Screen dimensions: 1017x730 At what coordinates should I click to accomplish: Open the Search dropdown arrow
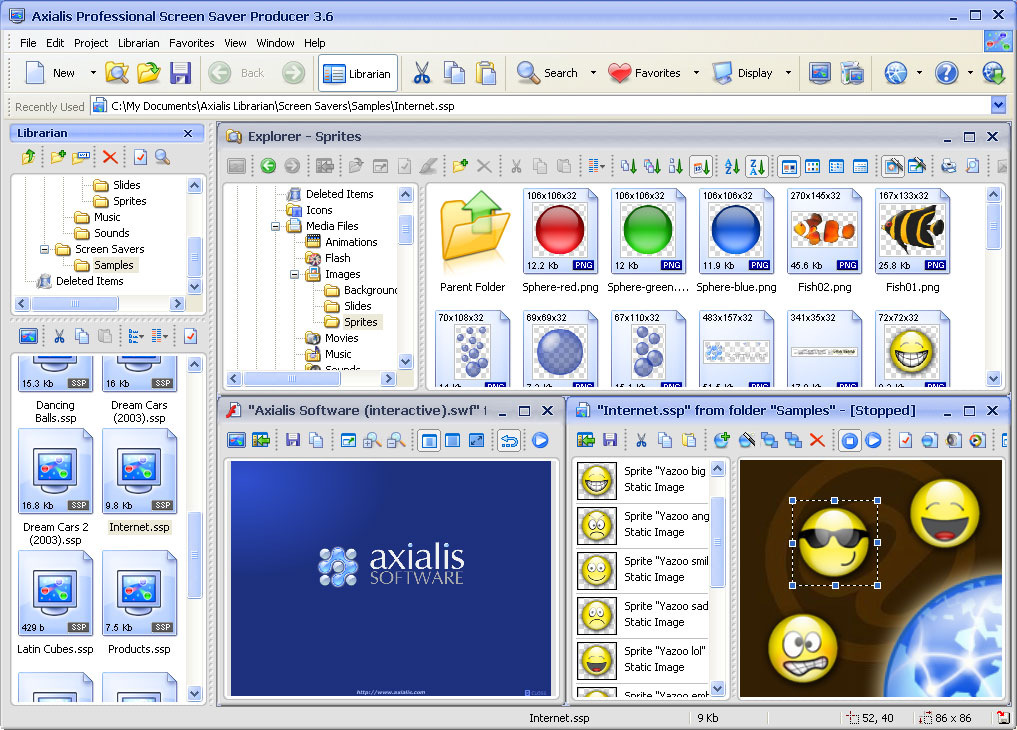pos(593,73)
